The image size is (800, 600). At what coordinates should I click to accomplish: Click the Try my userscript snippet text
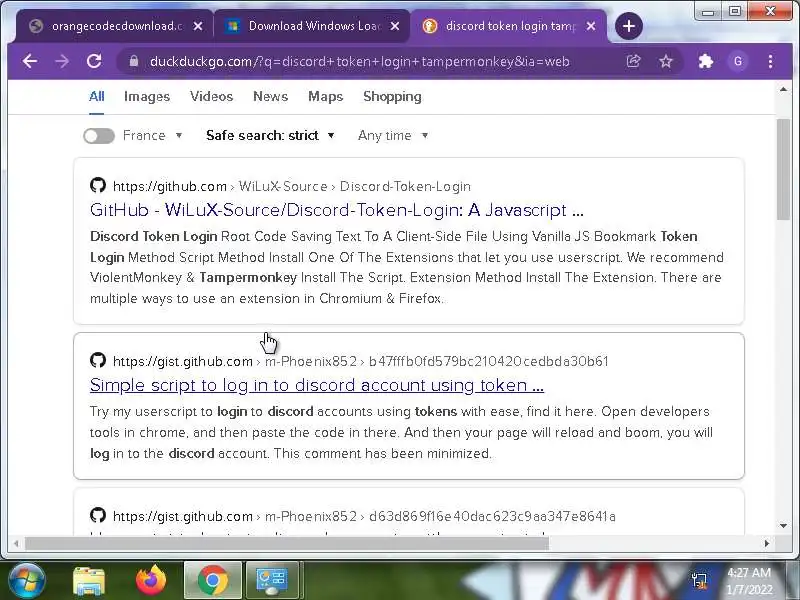(401, 432)
